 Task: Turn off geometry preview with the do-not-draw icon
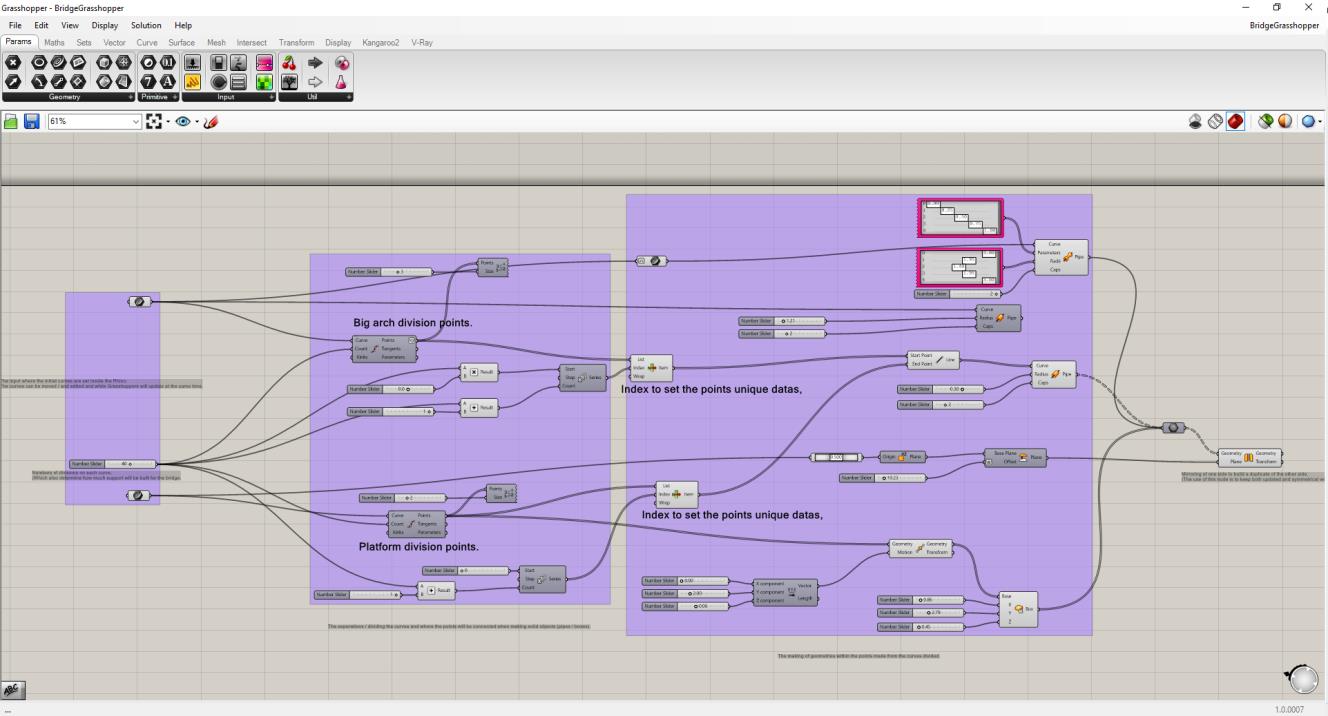coord(1195,121)
